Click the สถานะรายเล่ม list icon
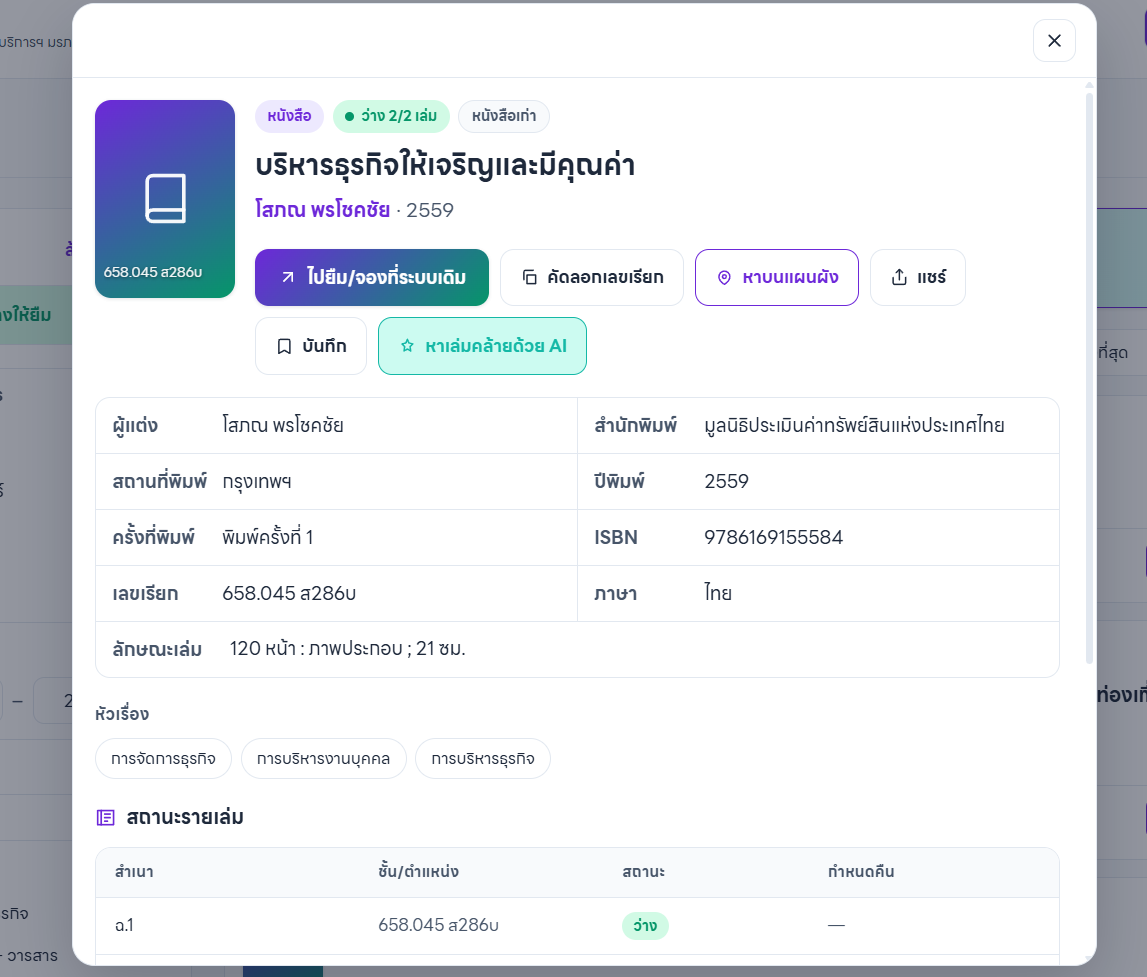1147x977 pixels. pyautogui.click(x=105, y=818)
